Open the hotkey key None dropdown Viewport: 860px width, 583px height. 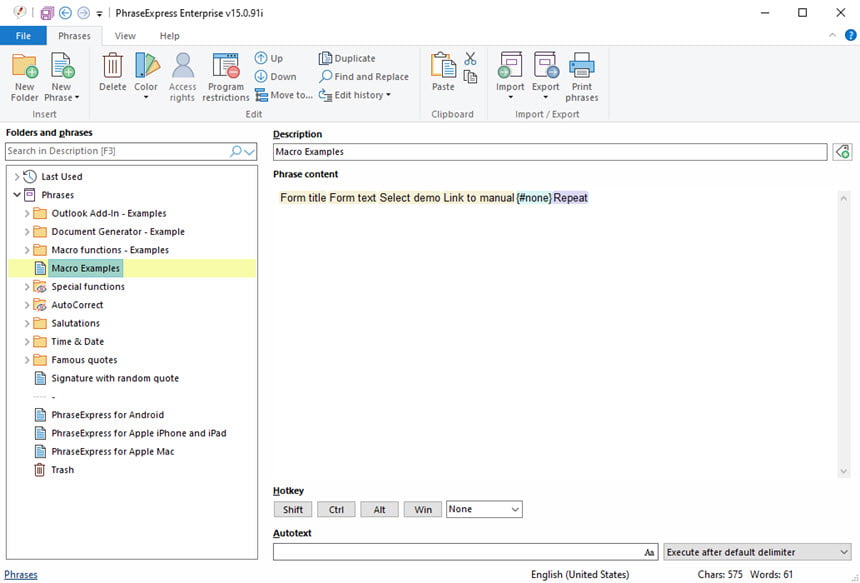[484, 509]
